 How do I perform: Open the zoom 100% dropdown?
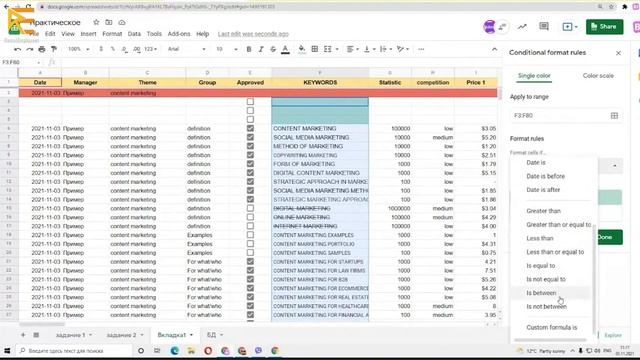click(79, 49)
